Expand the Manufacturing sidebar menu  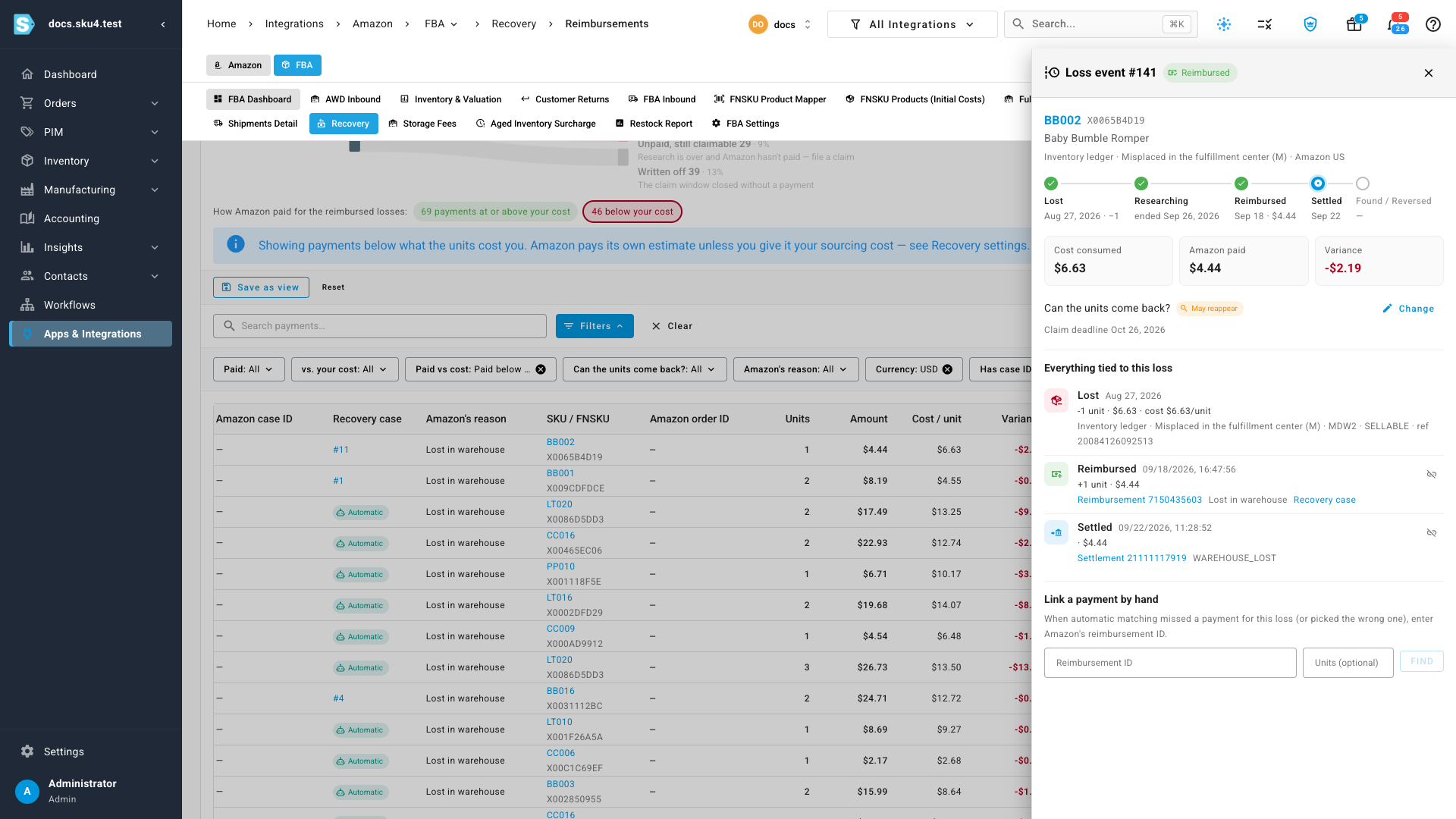point(91,190)
